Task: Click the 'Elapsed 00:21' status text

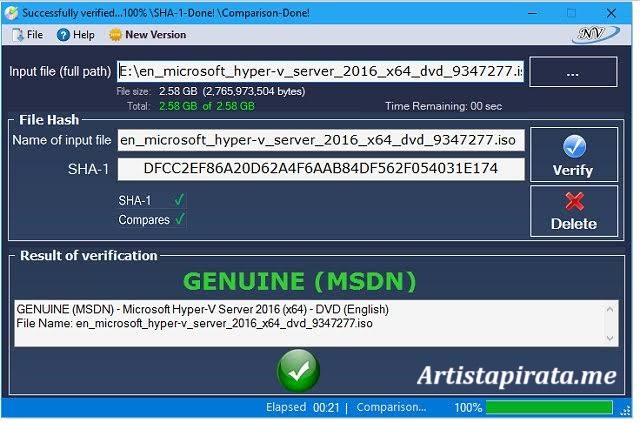Action: pyautogui.click(x=302, y=407)
